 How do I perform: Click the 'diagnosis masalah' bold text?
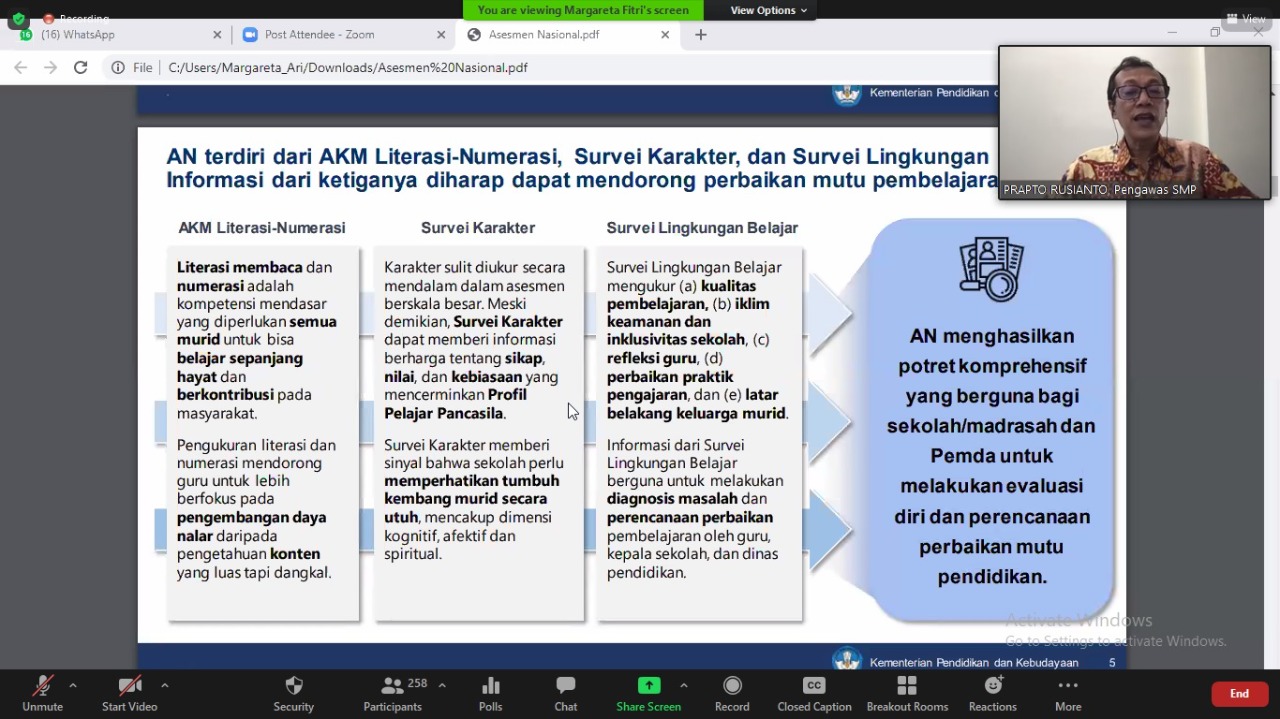point(672,499)
